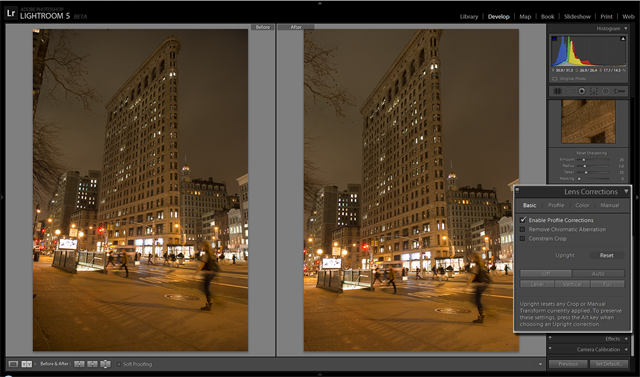This screenshot has height=377, width=640.
Task: Apply Vertical Upright correction
Action: point(572,284)
